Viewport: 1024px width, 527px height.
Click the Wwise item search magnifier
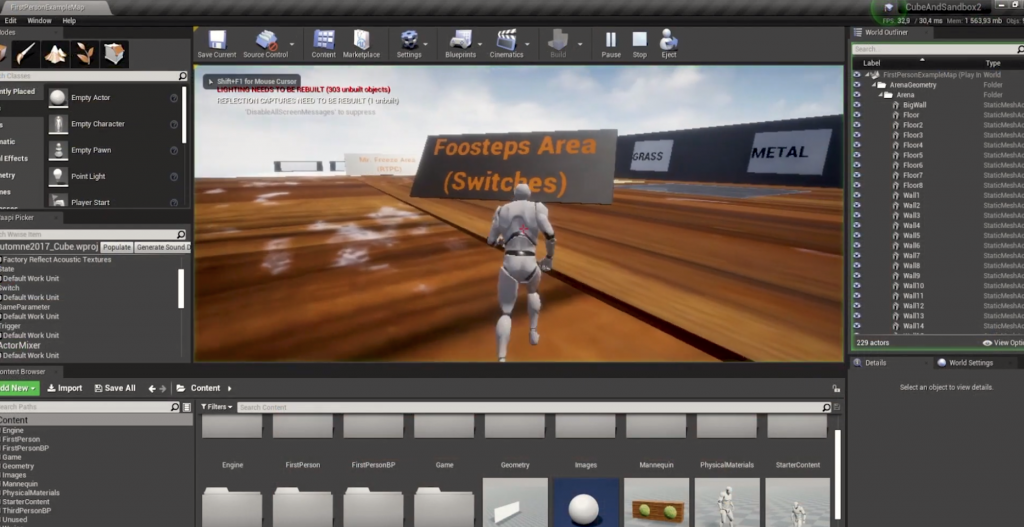pos(181,234)
